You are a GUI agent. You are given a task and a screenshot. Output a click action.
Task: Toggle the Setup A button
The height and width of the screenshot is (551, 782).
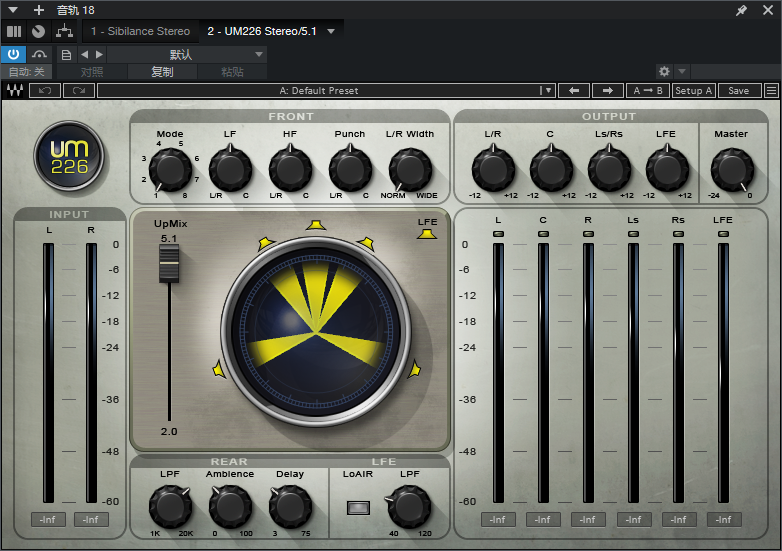[x=694, y=90]
